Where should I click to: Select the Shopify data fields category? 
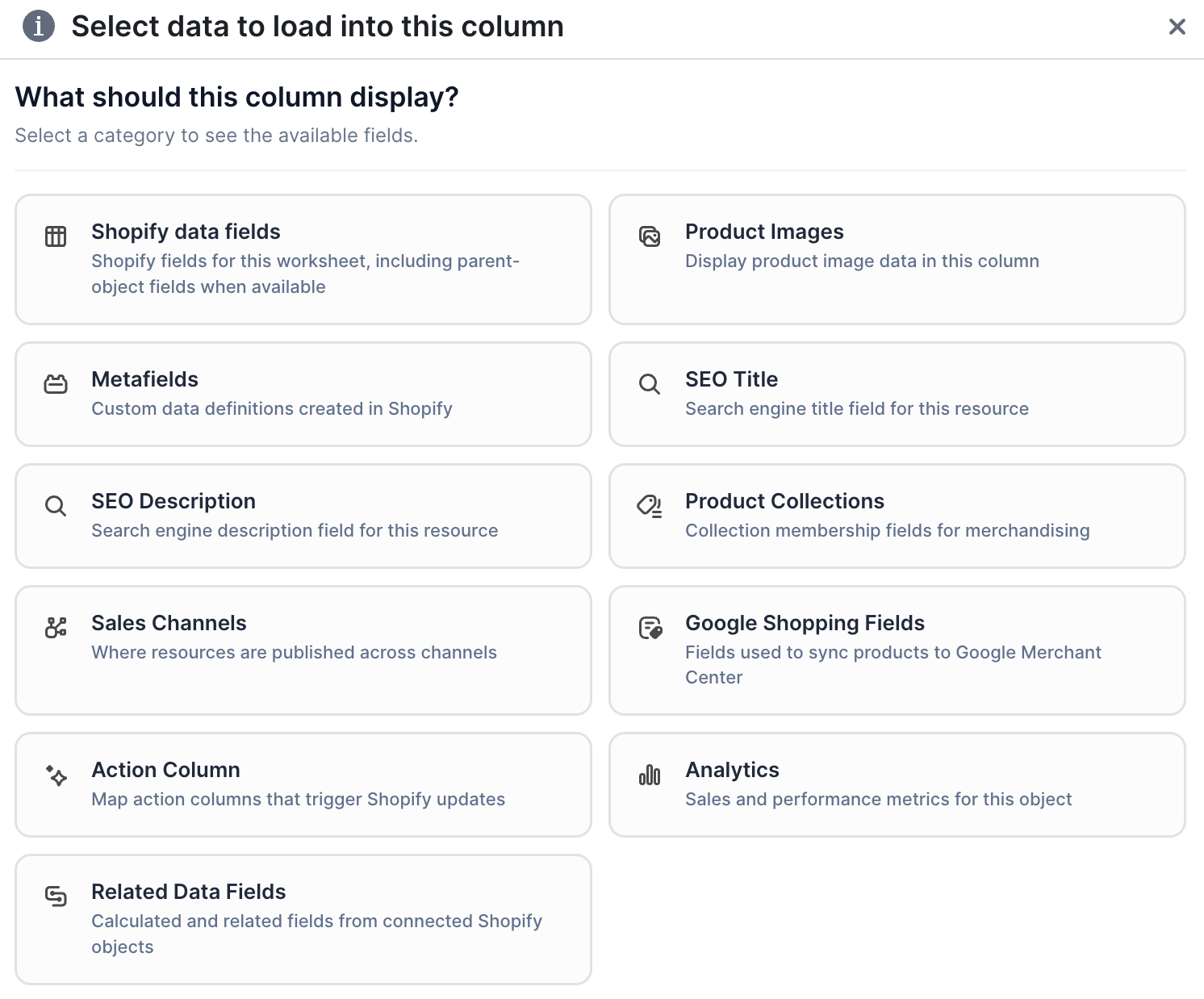coord(303,258)
